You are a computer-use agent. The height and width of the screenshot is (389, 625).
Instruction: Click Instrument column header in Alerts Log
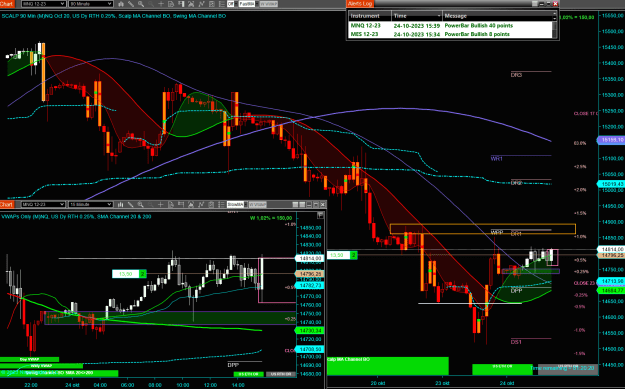pos(370,16)
